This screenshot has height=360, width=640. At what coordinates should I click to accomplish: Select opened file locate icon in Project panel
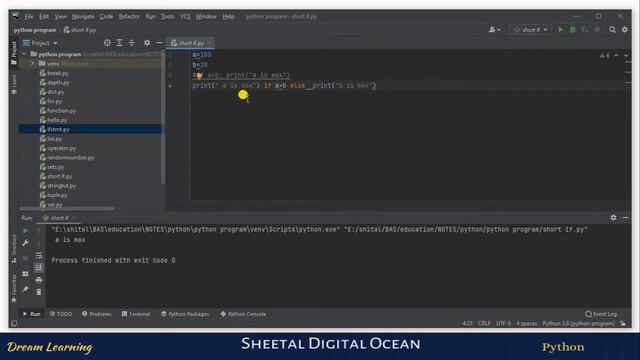tap(107, 43)
